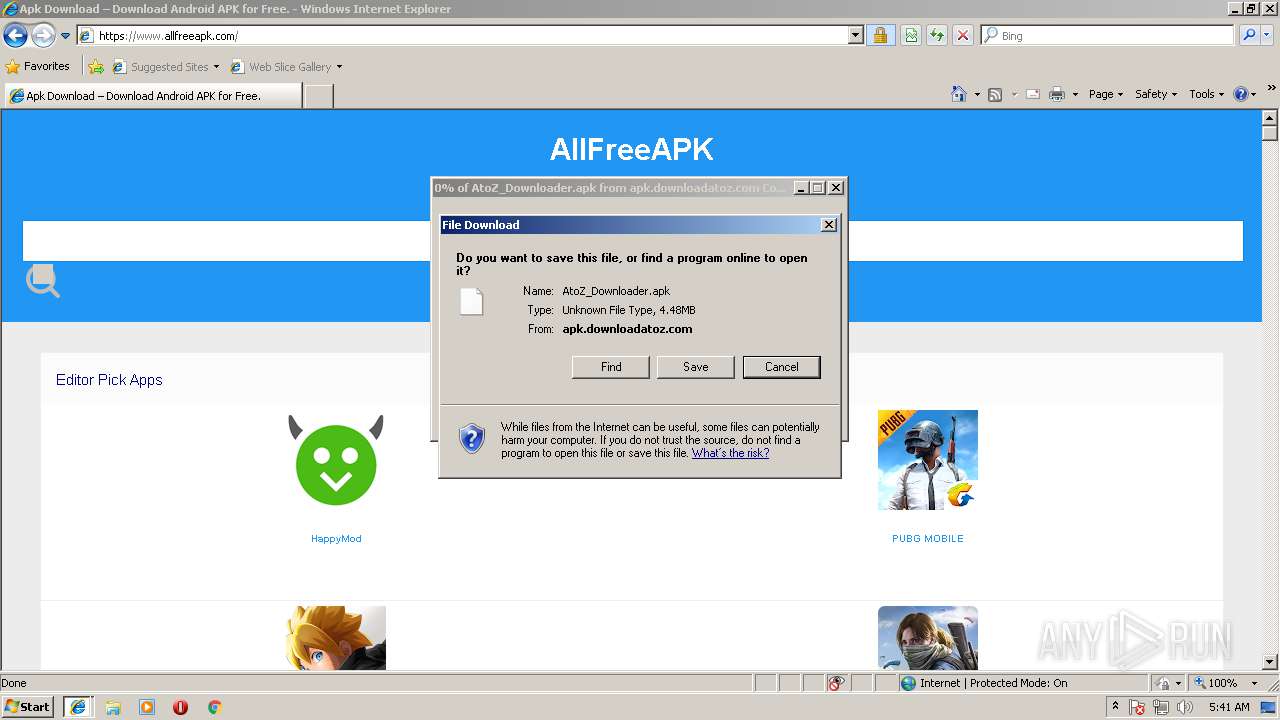Image resolution: width=1280 pixels, height=720 pixels.
Task: Click the page scrollbar up arrow
Action: pyautogui.click(x=1270, y=117)
